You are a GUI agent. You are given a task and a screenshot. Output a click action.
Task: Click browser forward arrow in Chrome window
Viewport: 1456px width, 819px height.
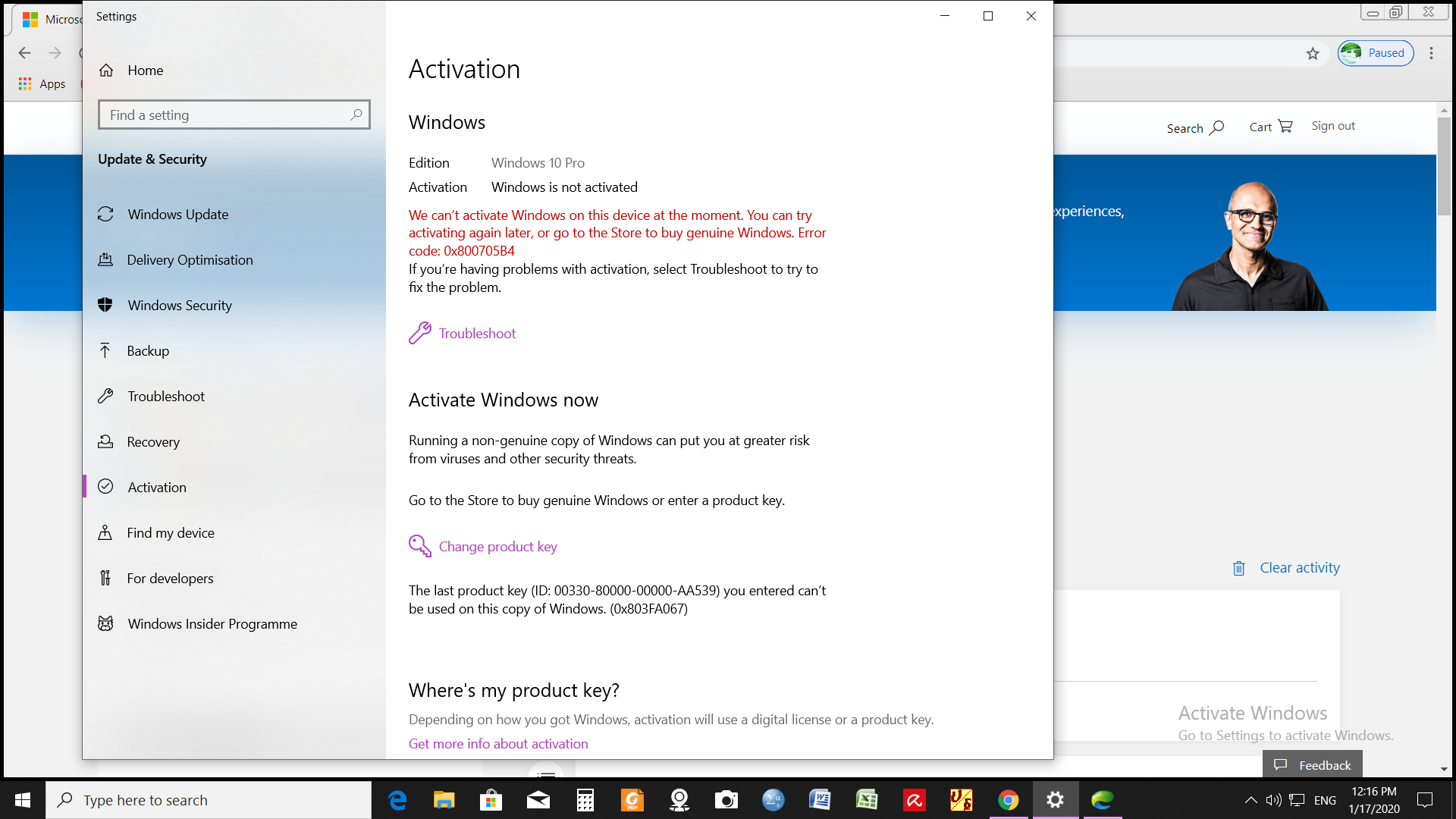[55, 53]
